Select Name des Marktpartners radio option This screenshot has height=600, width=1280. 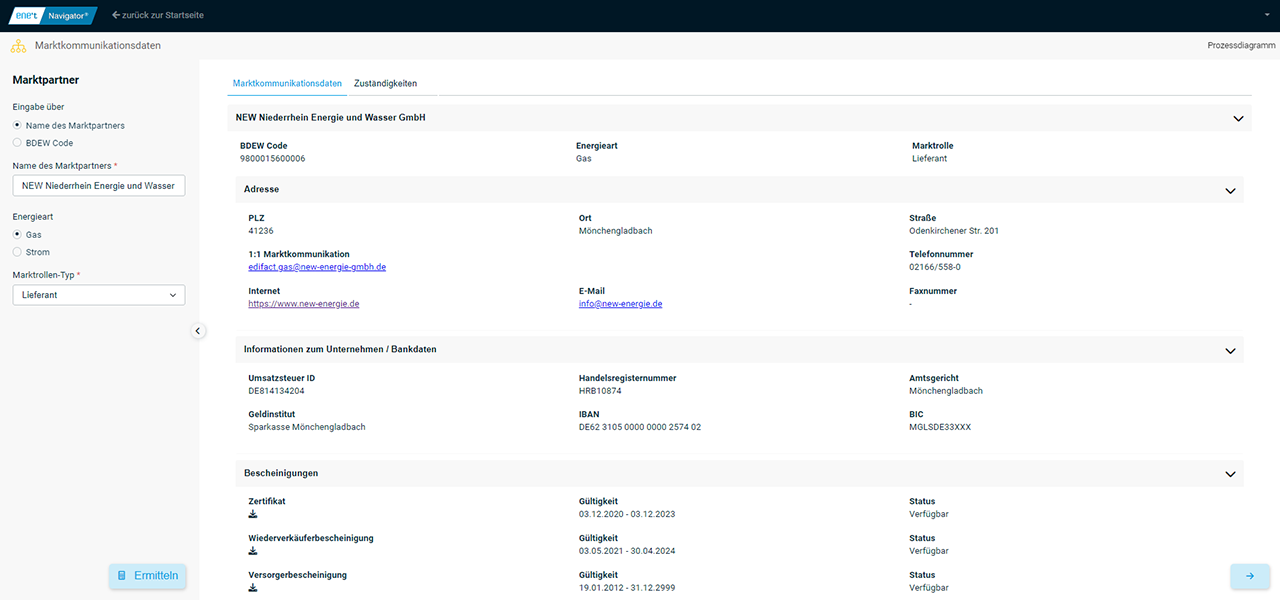click(17, 125)
